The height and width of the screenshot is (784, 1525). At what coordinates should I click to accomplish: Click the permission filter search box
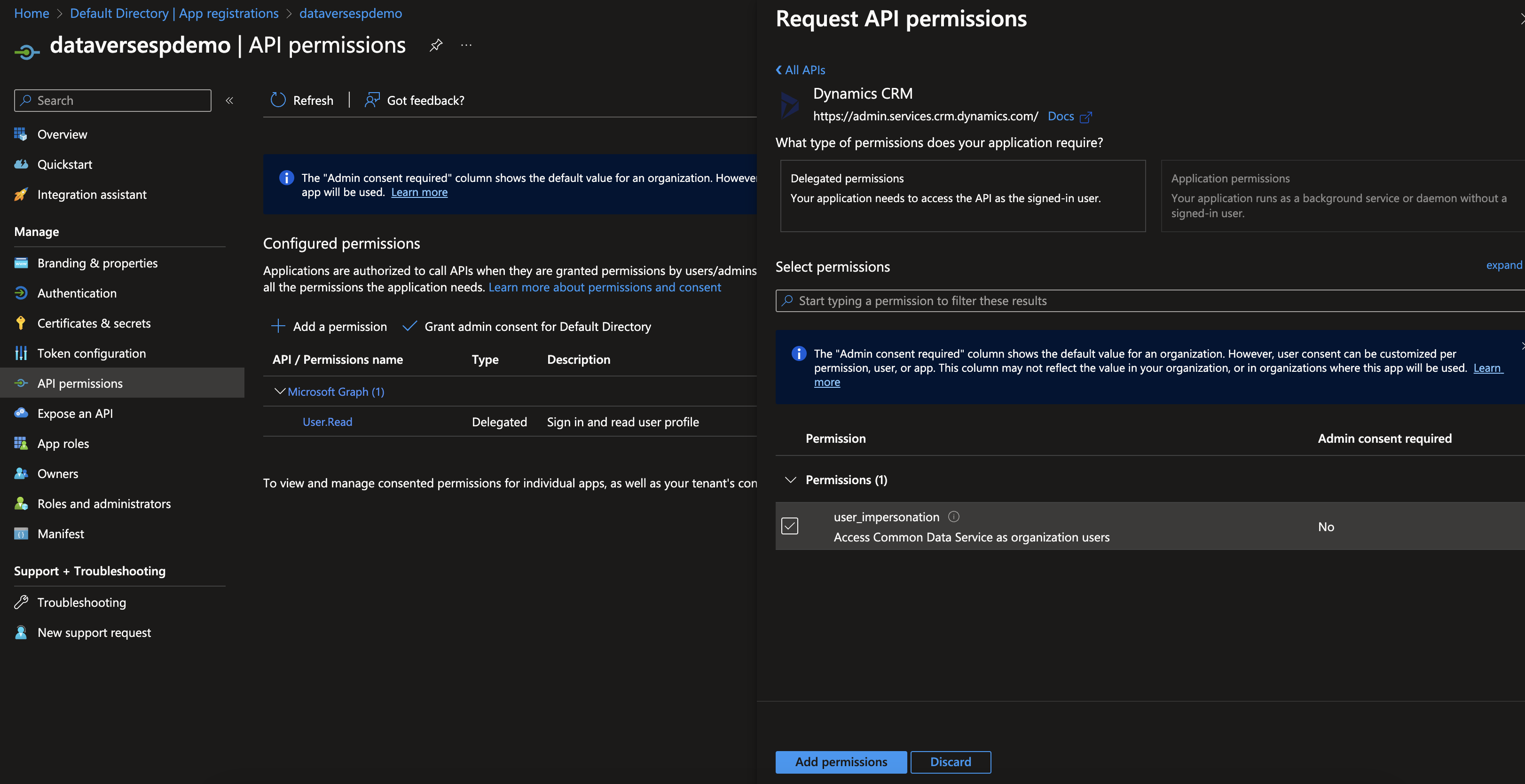click(x=1150, y=301)
